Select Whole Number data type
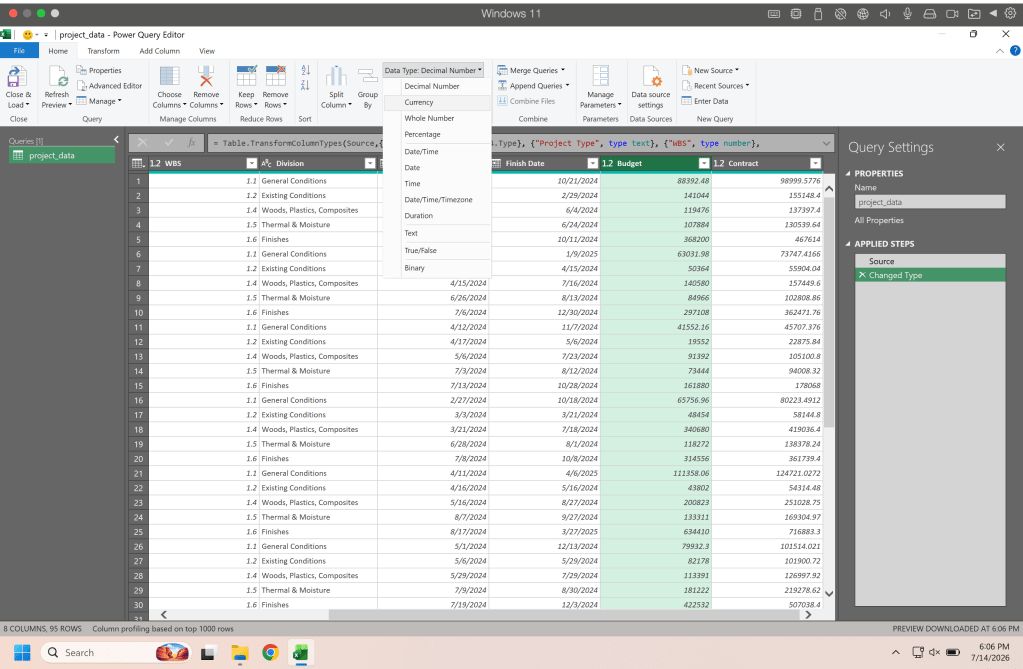 tap(437, 118)
